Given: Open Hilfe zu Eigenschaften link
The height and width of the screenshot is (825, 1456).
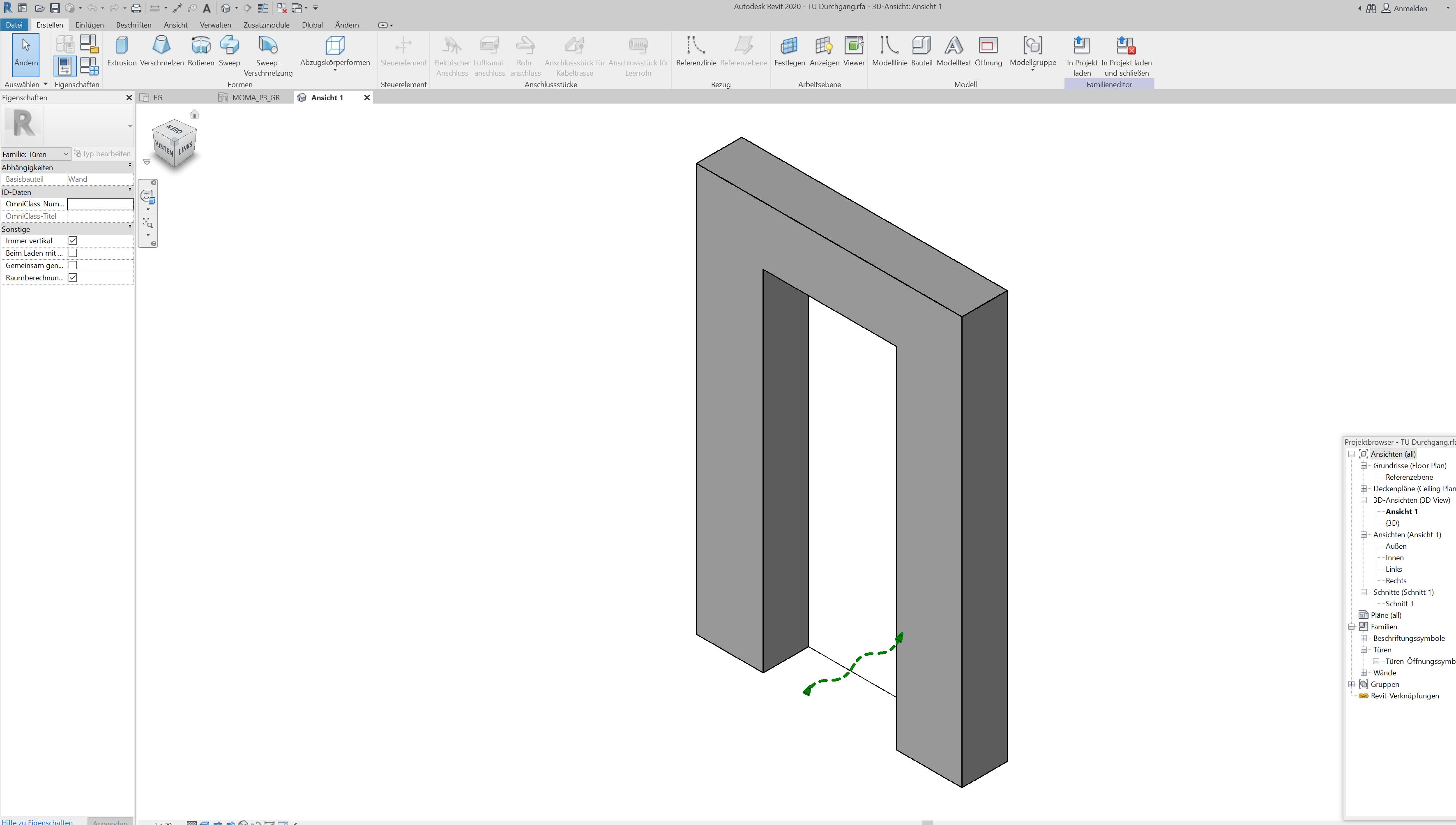Looking at the screenshot, I should click(x=37, y=822).
